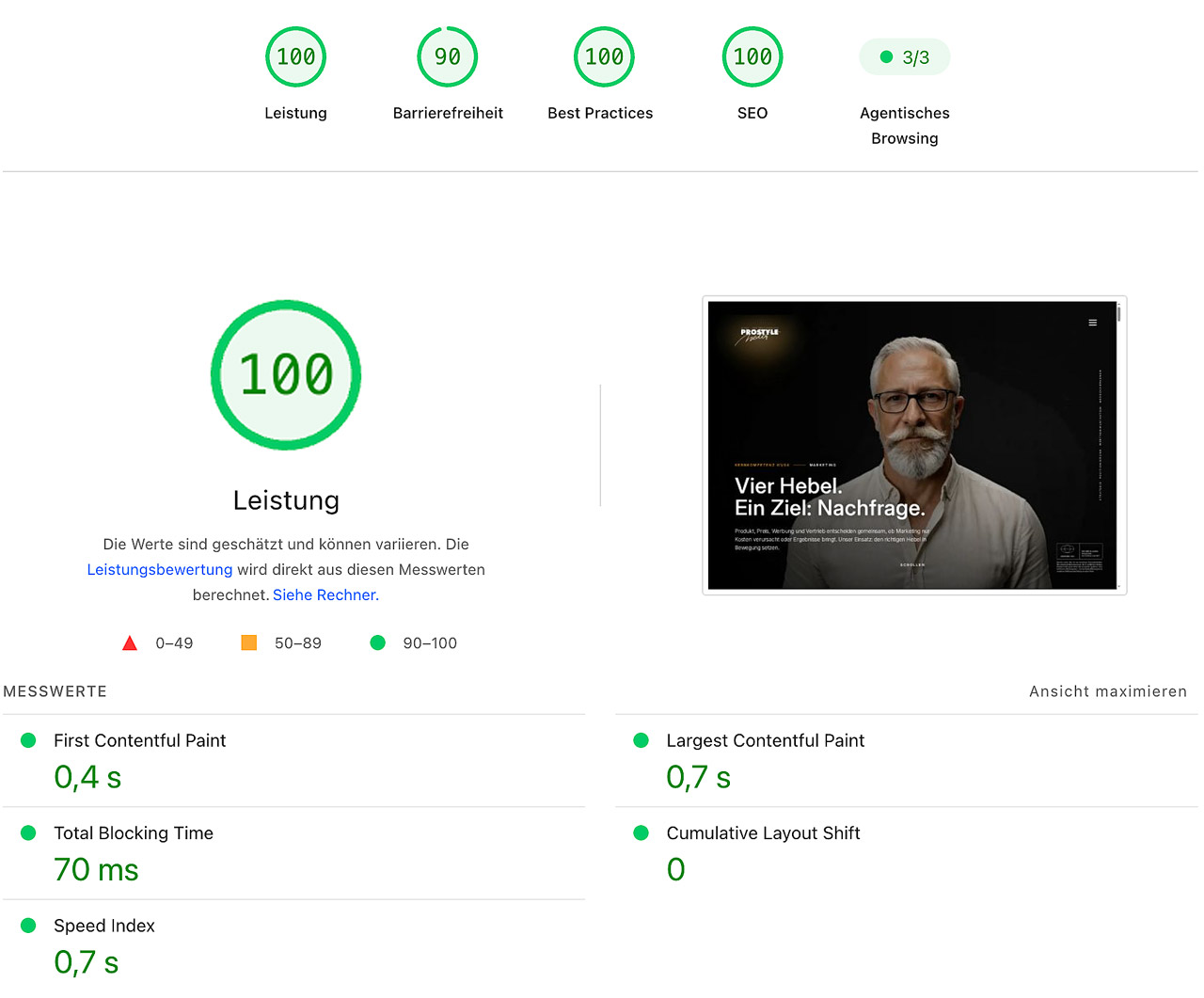Click the Leistung score gauge at top

pos(296,56)
